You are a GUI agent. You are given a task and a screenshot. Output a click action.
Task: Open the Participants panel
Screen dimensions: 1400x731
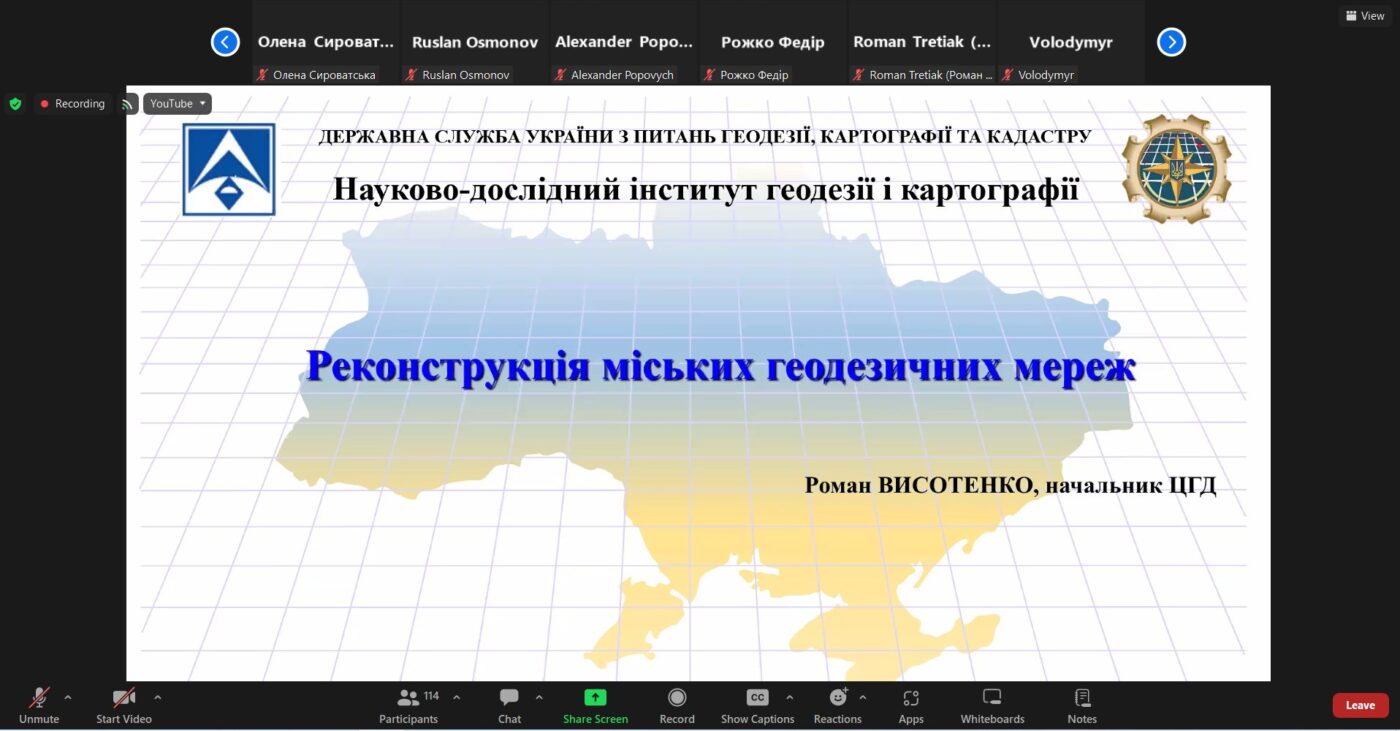coord(408,705)
